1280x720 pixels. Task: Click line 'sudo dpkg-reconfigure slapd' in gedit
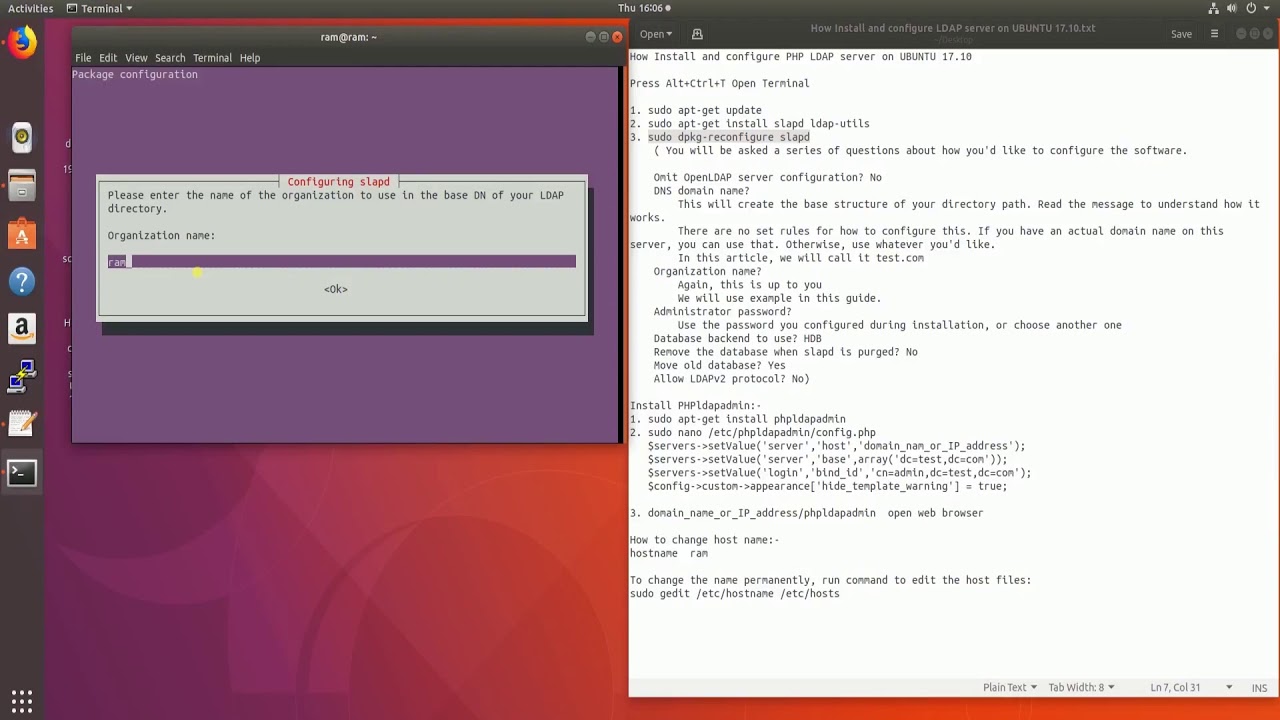pos(729,137)
